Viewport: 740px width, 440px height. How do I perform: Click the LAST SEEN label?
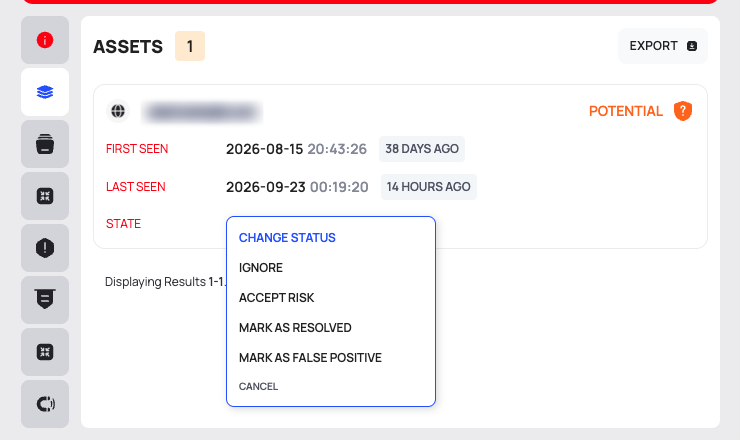135,187
